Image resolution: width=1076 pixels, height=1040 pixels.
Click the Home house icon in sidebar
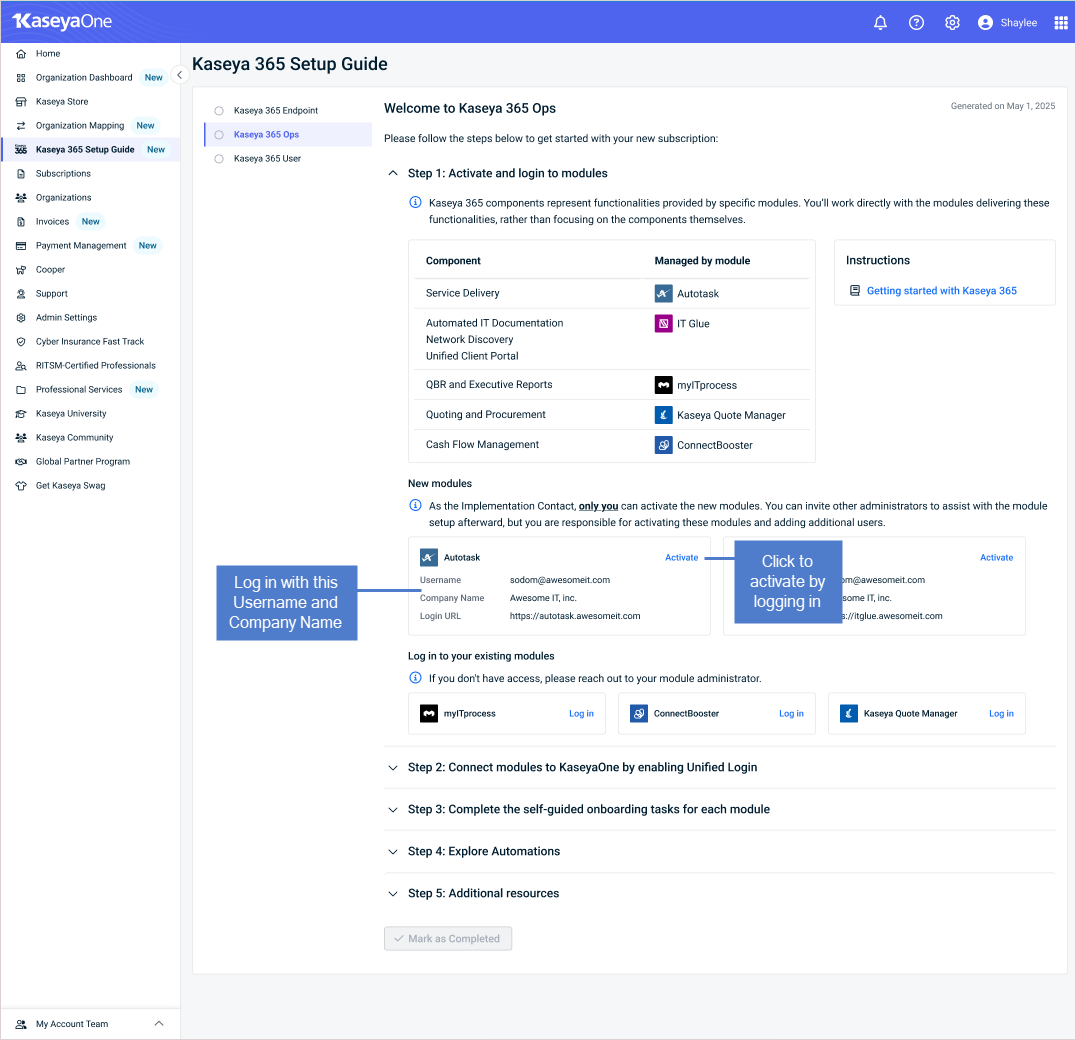coord(21,54)
